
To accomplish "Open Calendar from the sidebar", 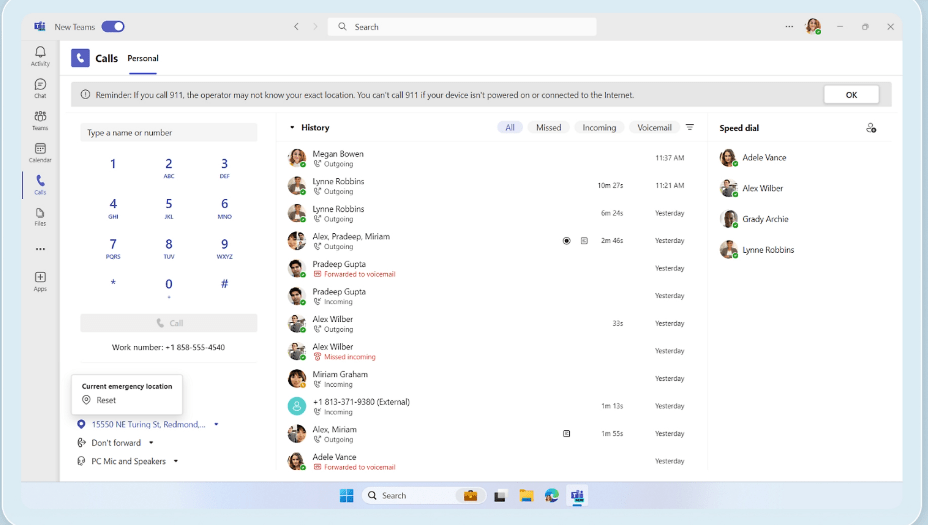I will [x=40, y=152].
